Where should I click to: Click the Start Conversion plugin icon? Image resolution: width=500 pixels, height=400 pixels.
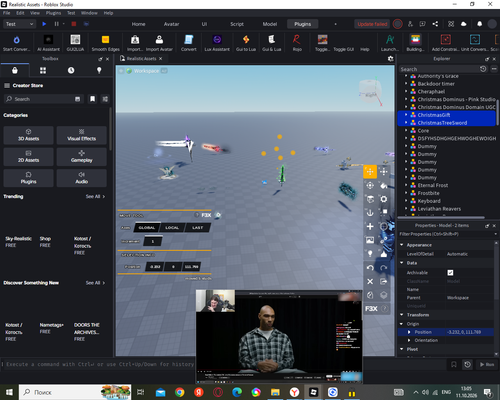tap(16, 43)
